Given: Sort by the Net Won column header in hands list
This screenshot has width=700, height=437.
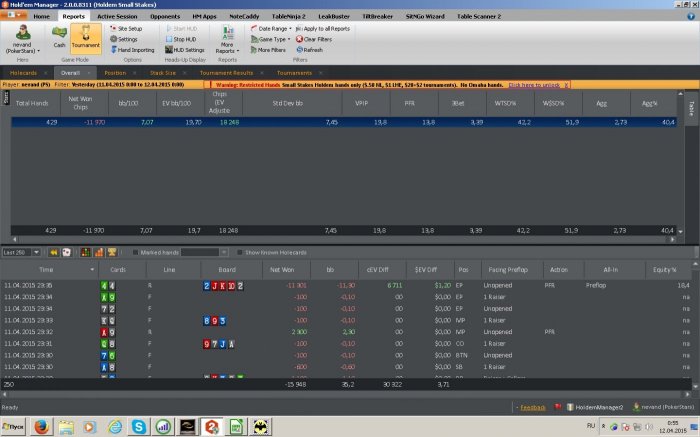Looking at the screenshot, I should click(x=282, y=270).
